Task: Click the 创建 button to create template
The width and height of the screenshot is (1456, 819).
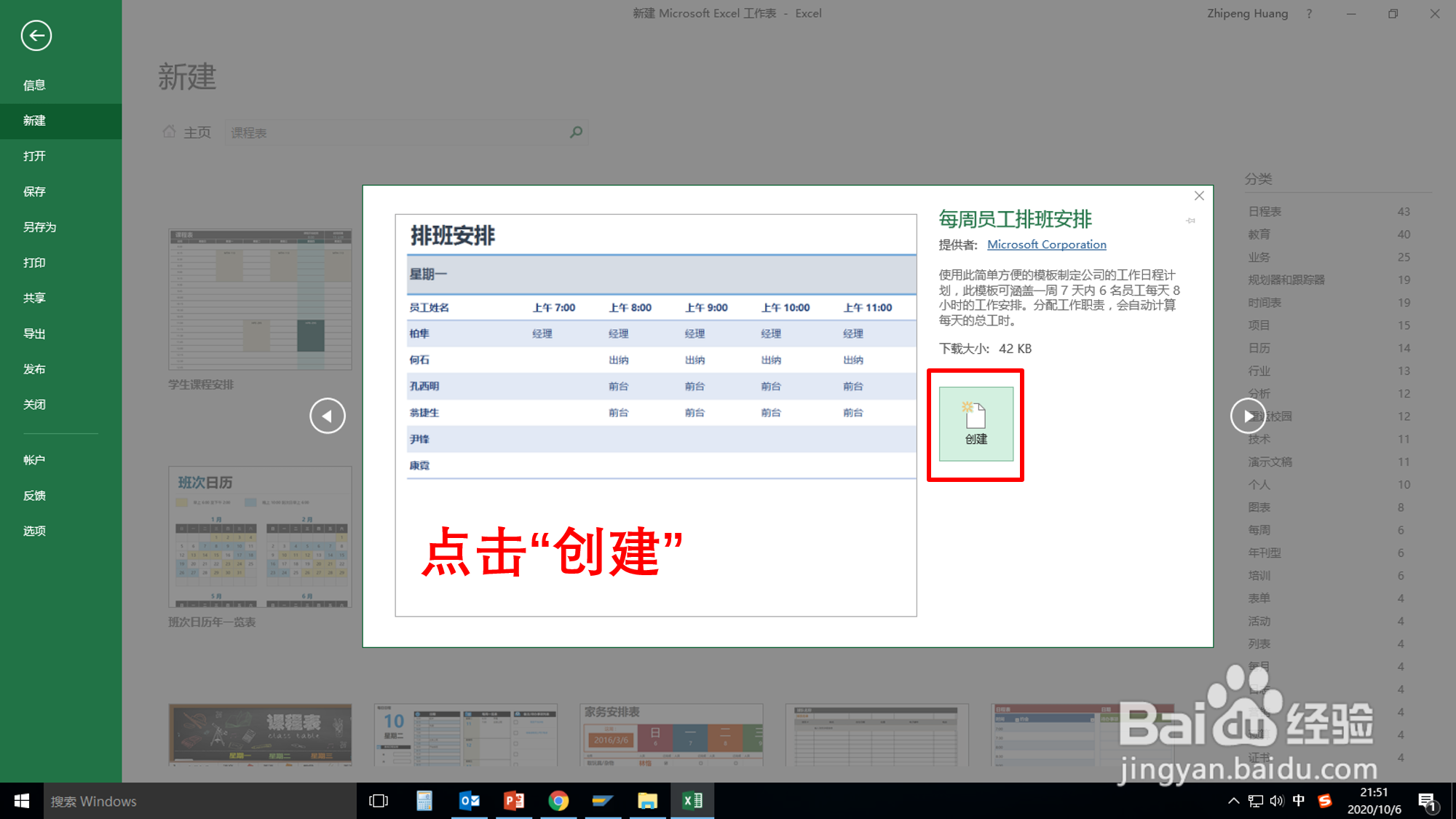Action: click(x=976, y=424)
